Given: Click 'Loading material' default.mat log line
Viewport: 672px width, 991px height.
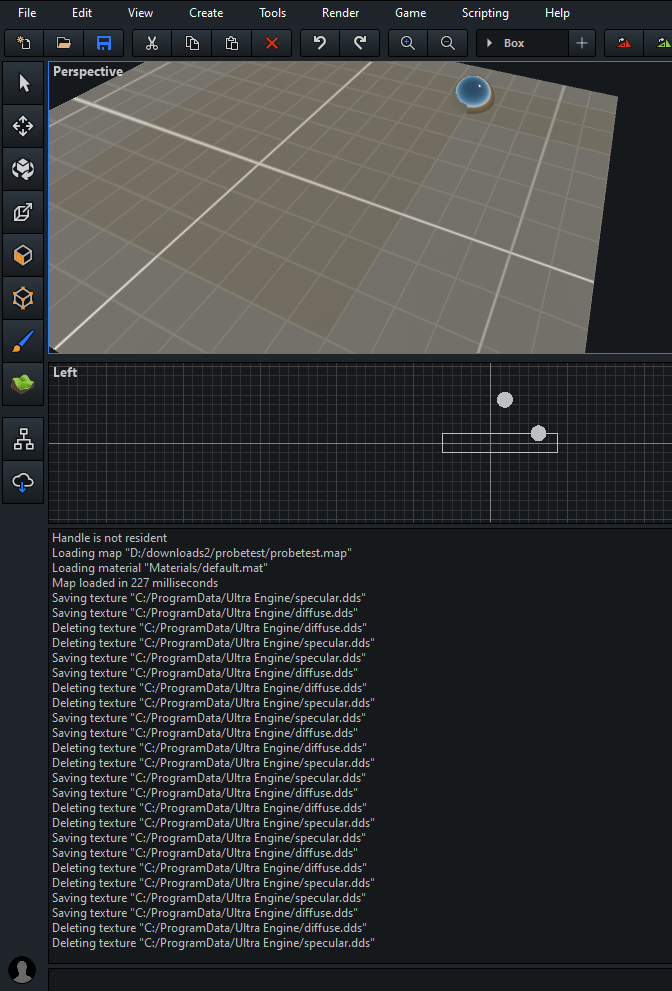Looking at the screenshot, I should click(160, 568).
